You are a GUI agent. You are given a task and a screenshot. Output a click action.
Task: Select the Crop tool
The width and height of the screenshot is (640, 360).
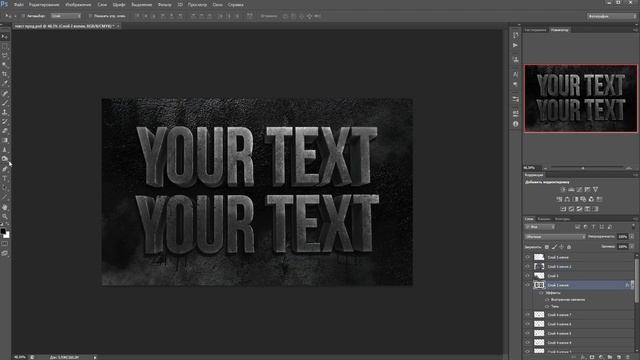(4, 74)
